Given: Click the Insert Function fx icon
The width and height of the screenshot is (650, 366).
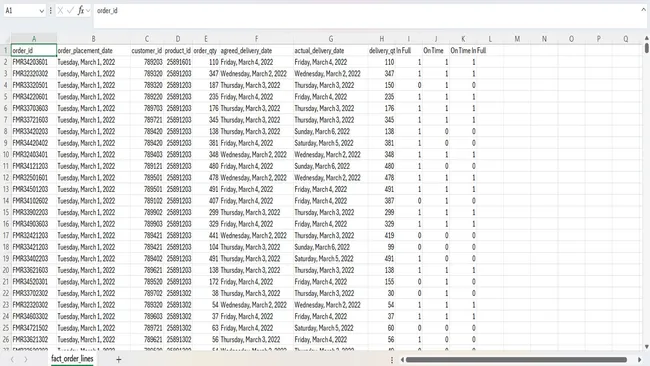Looking at the screenshot, I should (x=80, y=11).
